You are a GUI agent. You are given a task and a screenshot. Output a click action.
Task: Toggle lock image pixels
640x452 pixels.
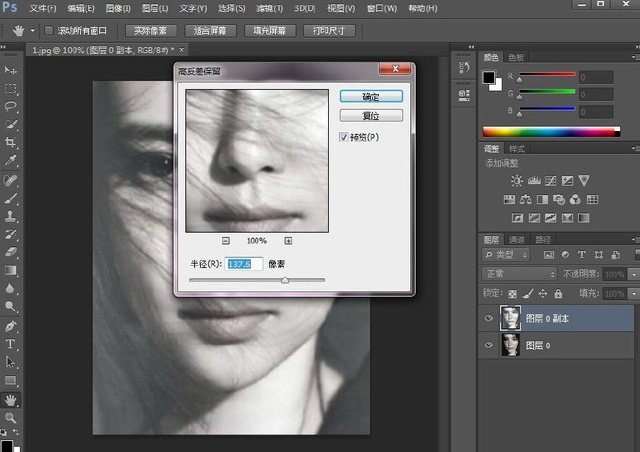point(528,294)
